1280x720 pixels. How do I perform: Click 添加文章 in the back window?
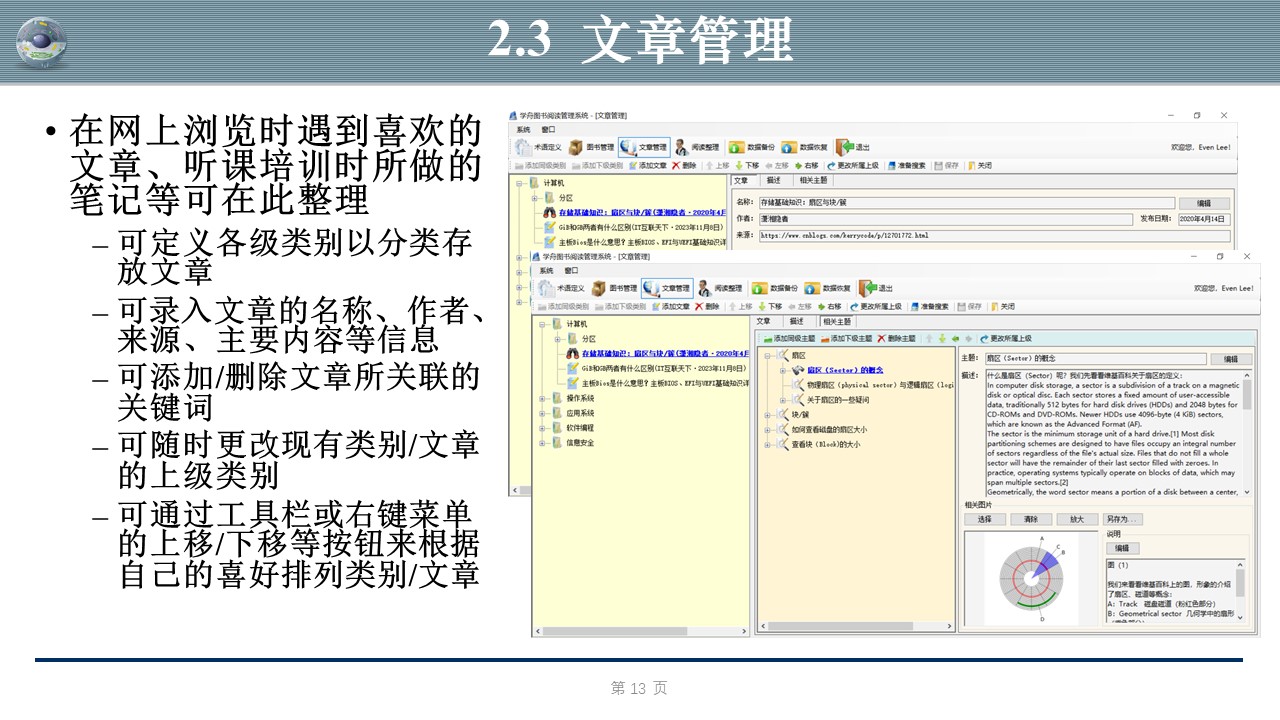[647, 166]
